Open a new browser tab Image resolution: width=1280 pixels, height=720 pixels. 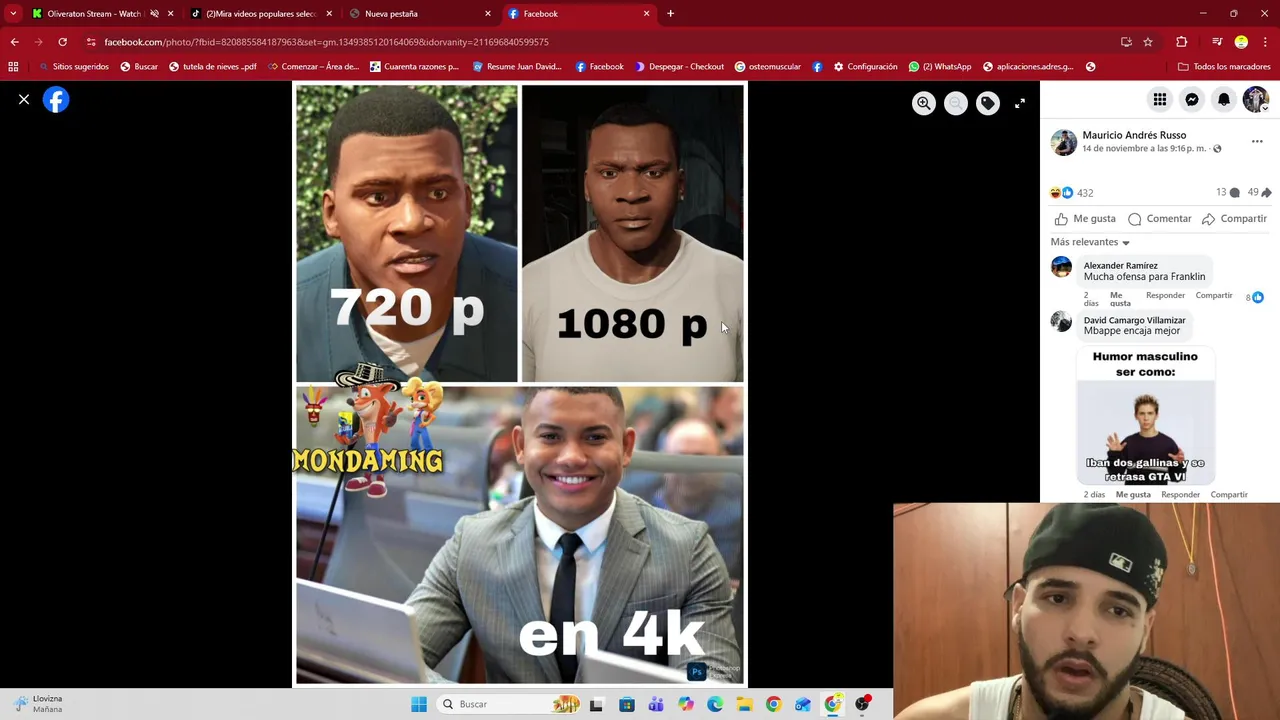pyautogui.click(x=670, y=14)
